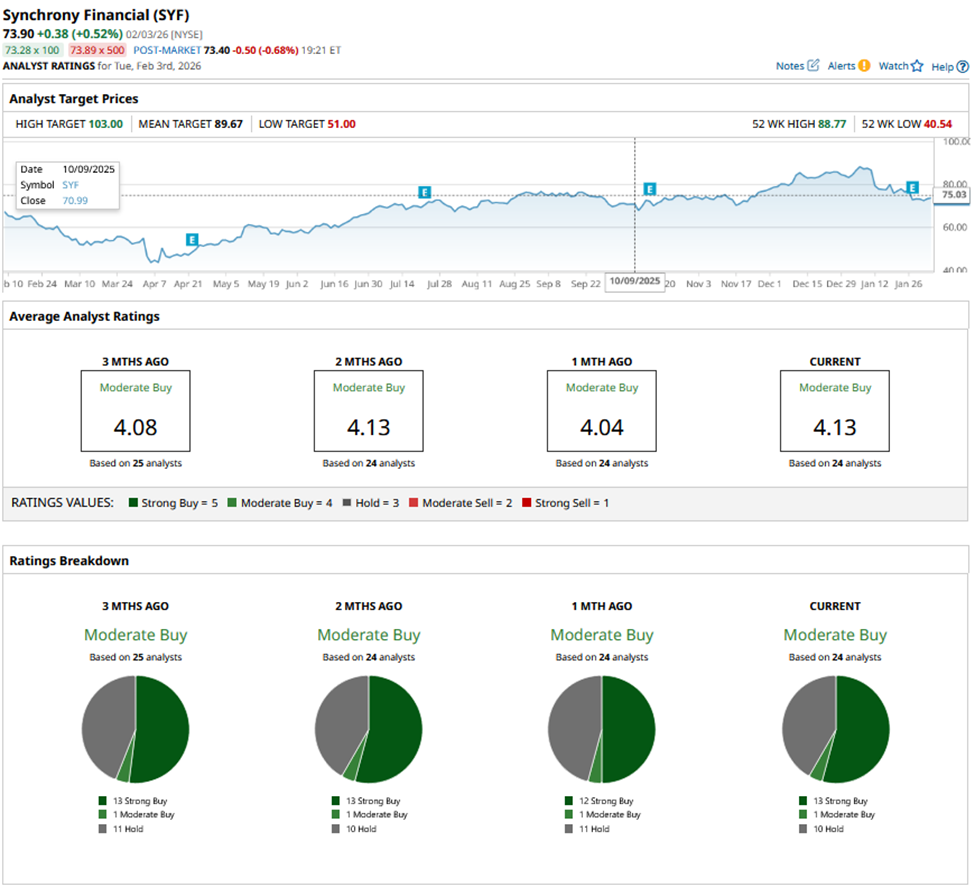Click the Strong Sell = 1 red swatch
The height and width of the screenshot is (896, 975).
(x=527, y=503)
